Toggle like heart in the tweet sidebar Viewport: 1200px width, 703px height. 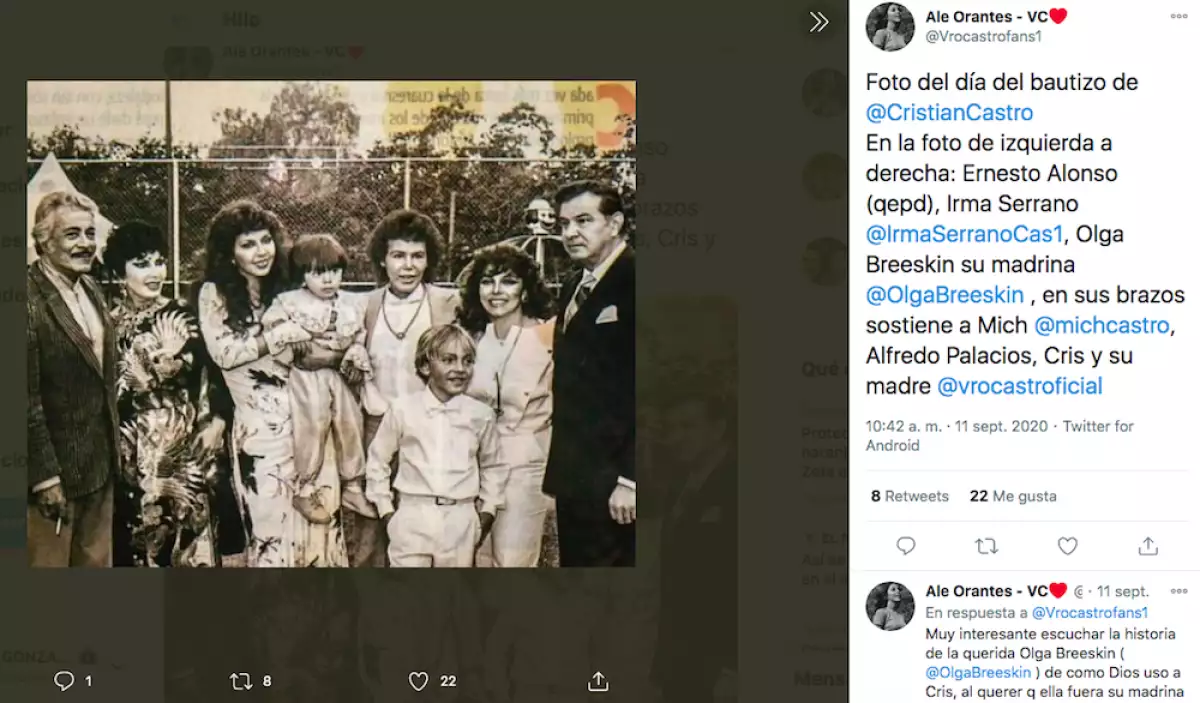tap(1067, 546)
